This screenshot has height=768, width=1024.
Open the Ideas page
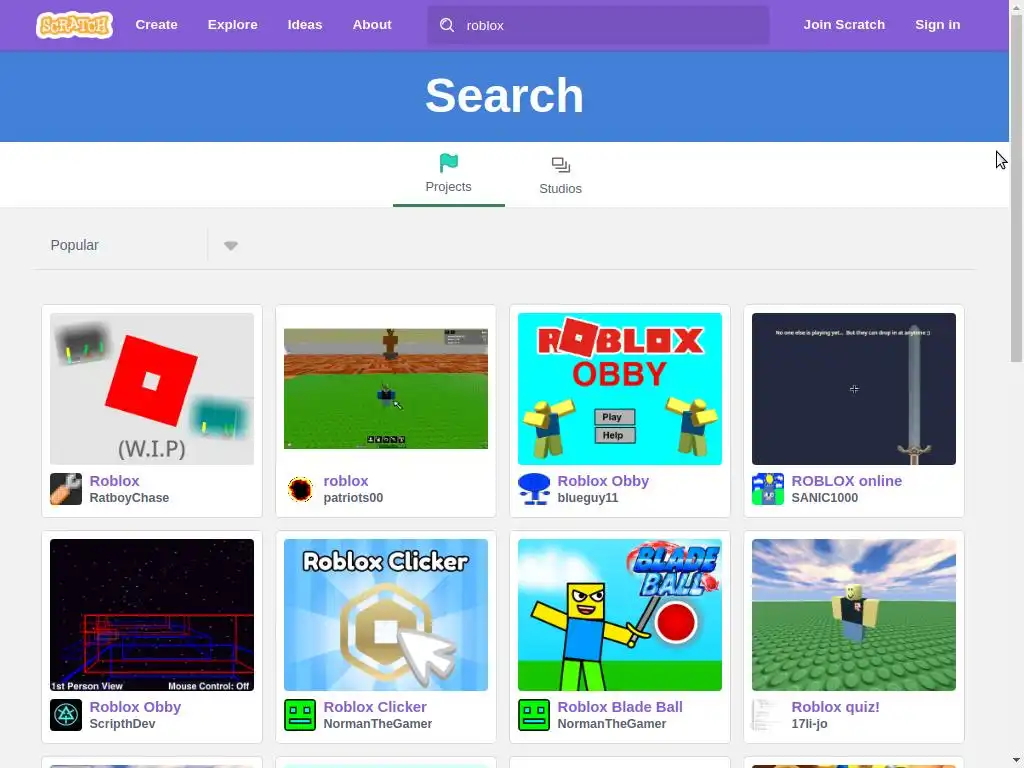coord(305,25)
